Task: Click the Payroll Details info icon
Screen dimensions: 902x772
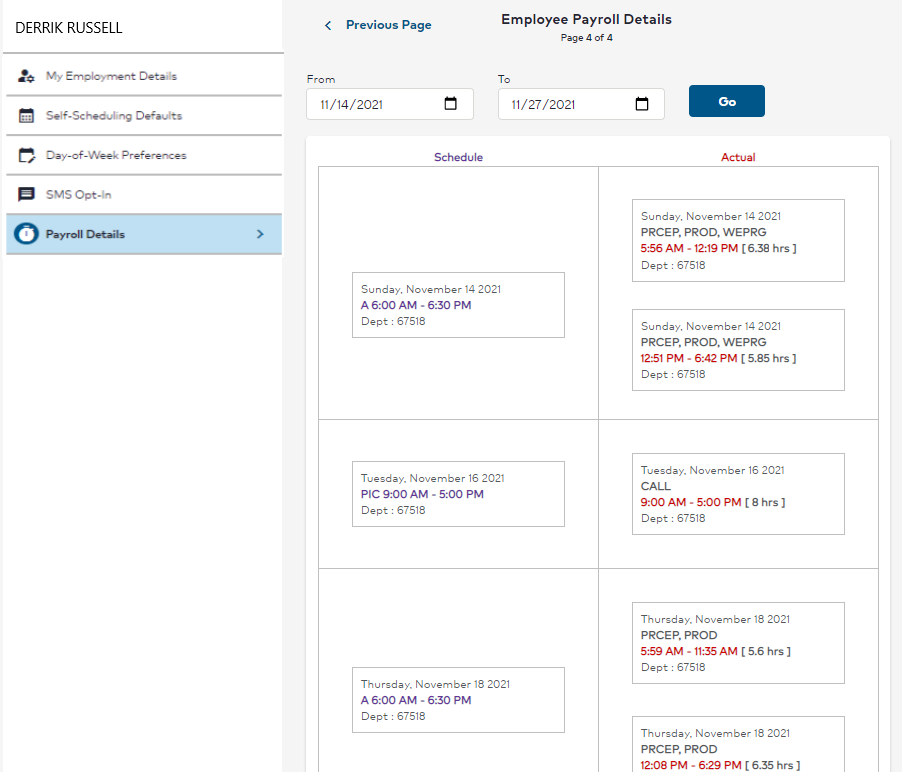Action: click(x=24, y=233)
